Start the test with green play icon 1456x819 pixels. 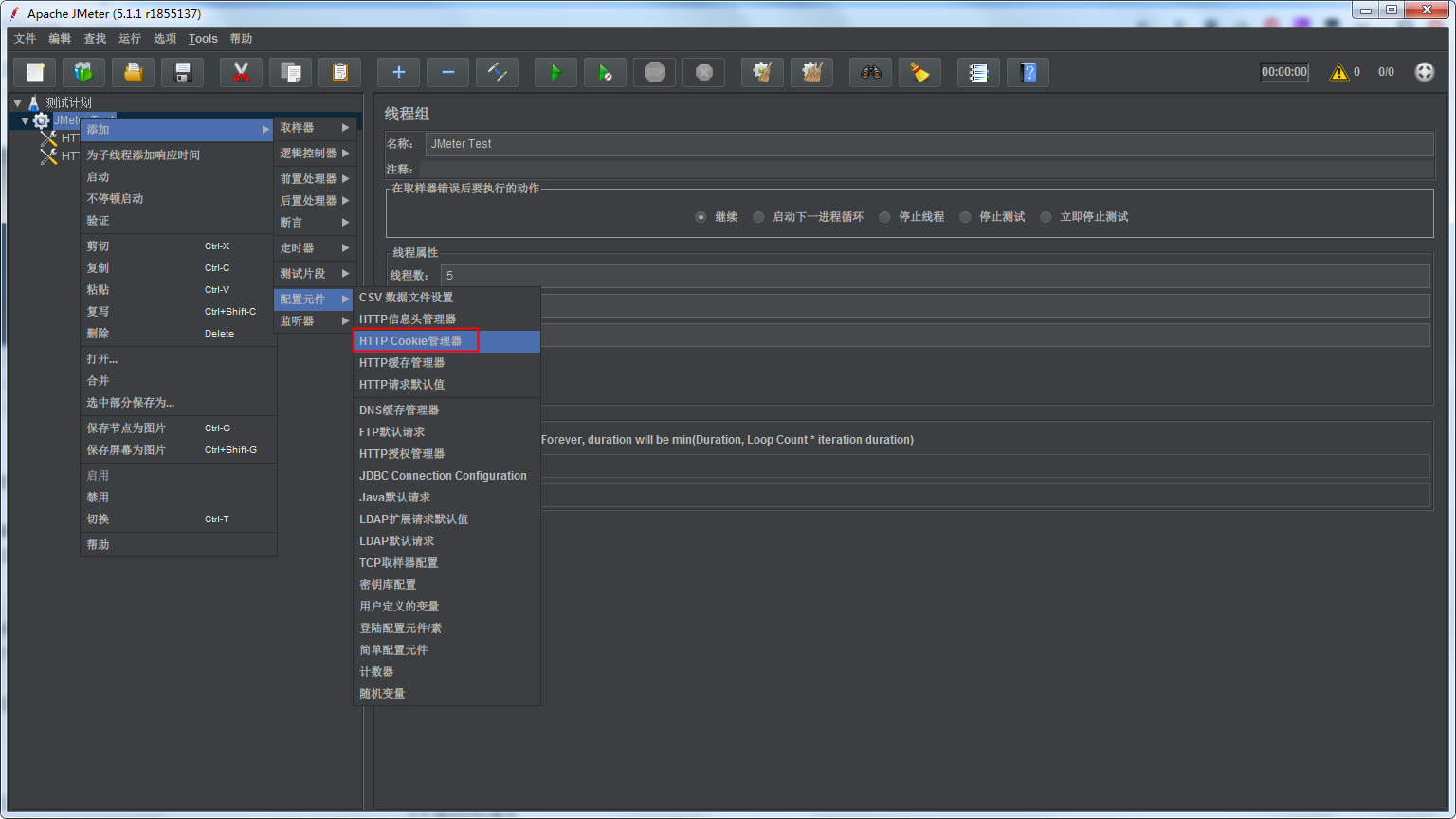coord(556,72)
